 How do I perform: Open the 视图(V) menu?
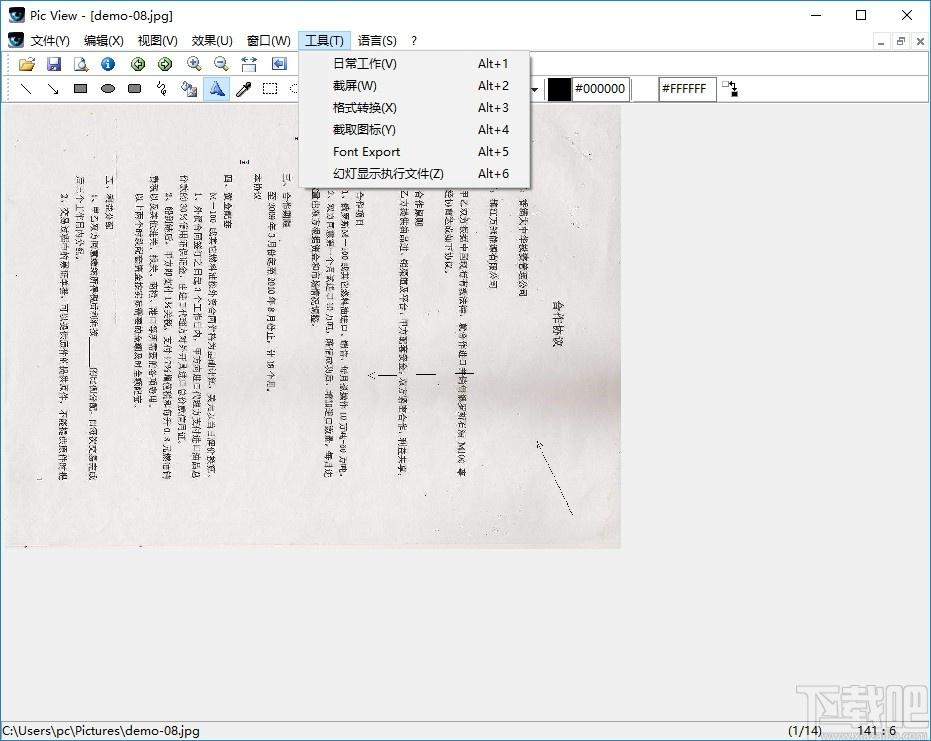tap(157, 40)
